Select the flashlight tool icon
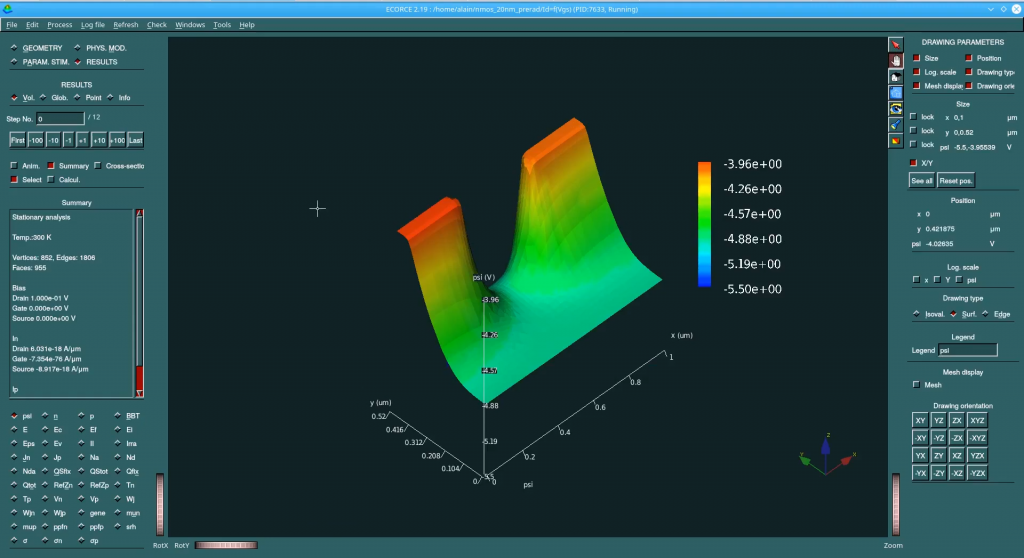The height and width of the screenshot is (558, 1024). pos(896,124)
